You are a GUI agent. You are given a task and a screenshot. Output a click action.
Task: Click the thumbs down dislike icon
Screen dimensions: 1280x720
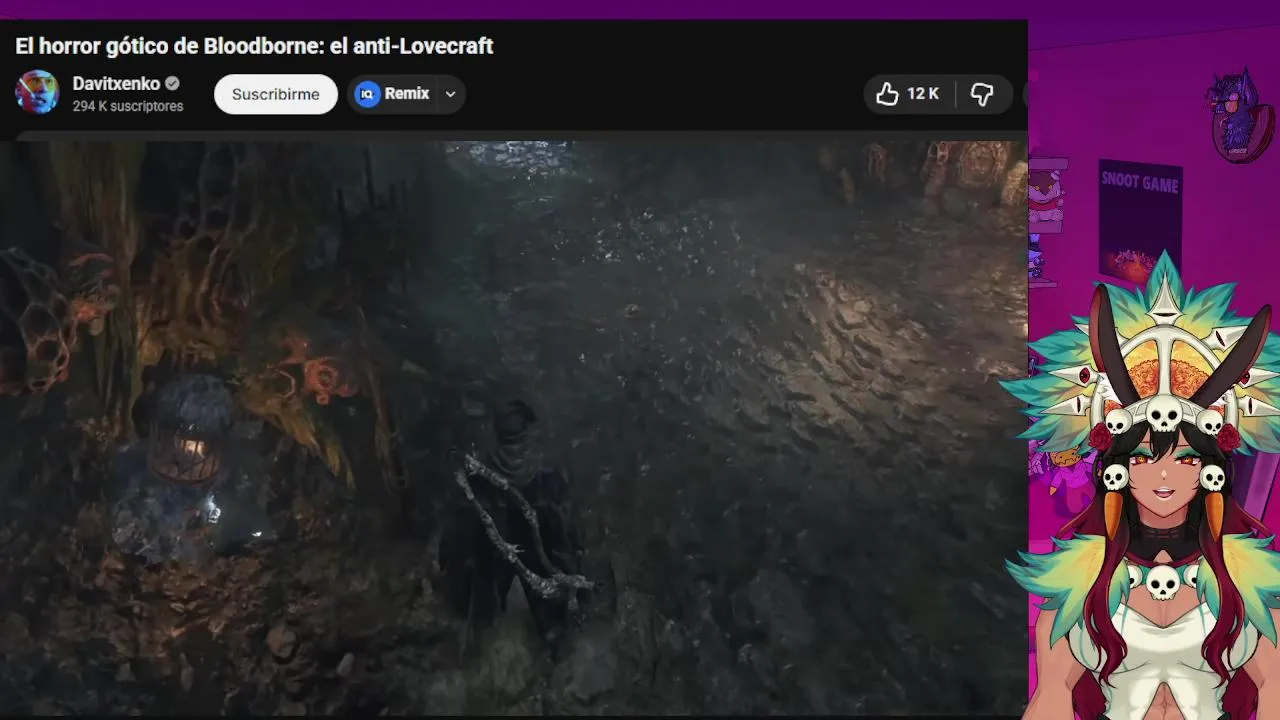982,94
